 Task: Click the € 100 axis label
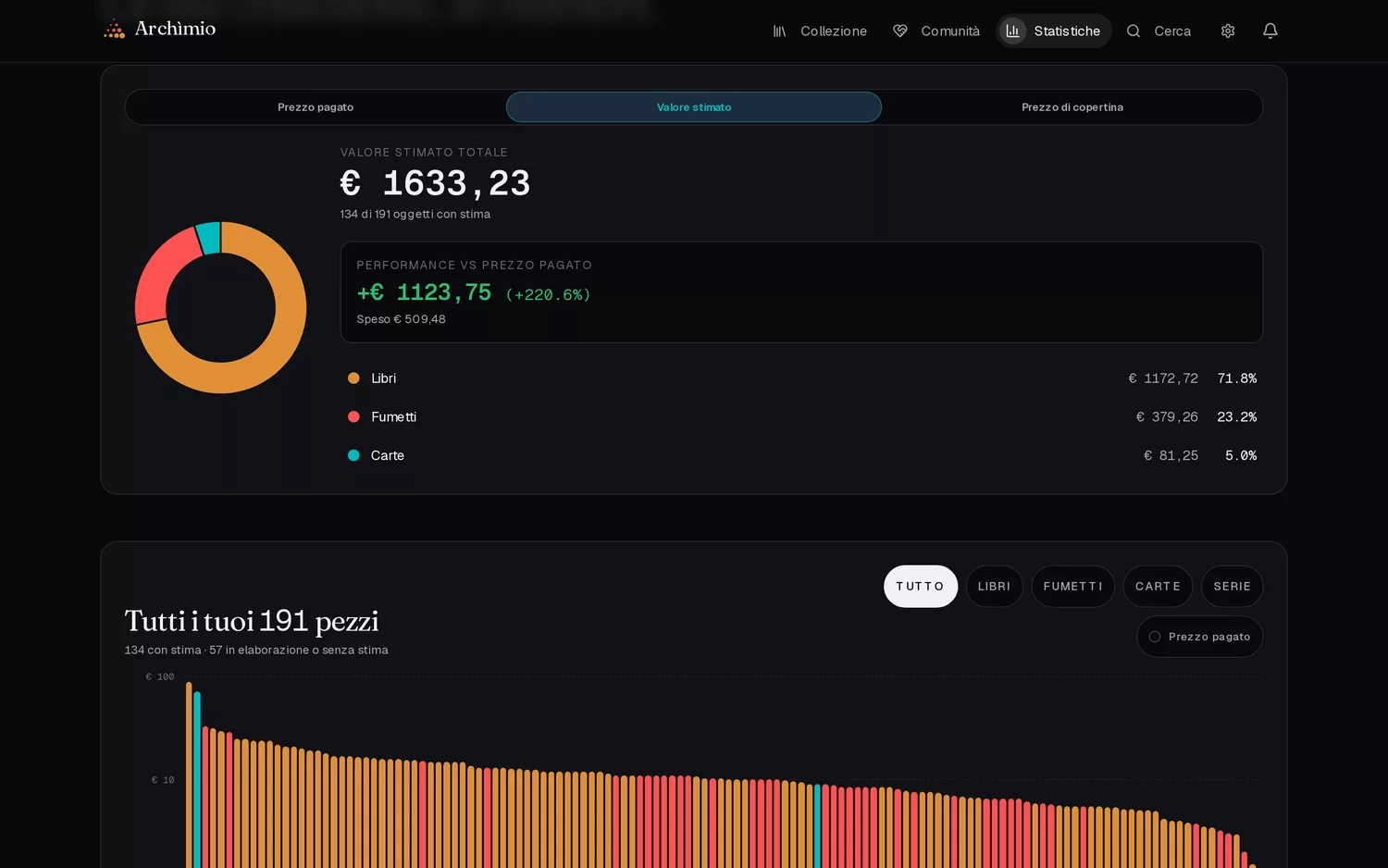[x=160, y=677]
